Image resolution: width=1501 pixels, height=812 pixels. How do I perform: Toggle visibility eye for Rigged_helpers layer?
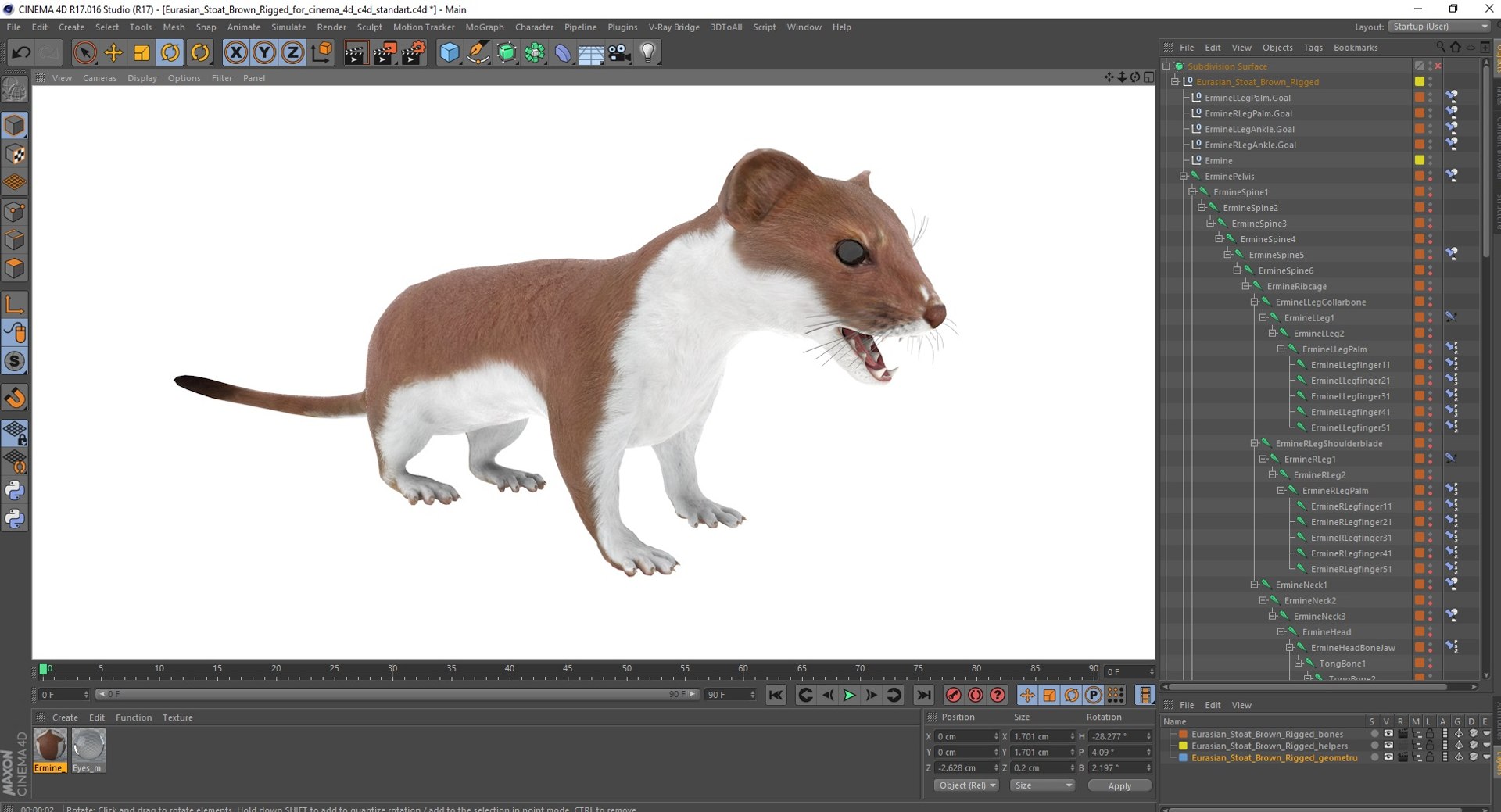coord(1388,746)
